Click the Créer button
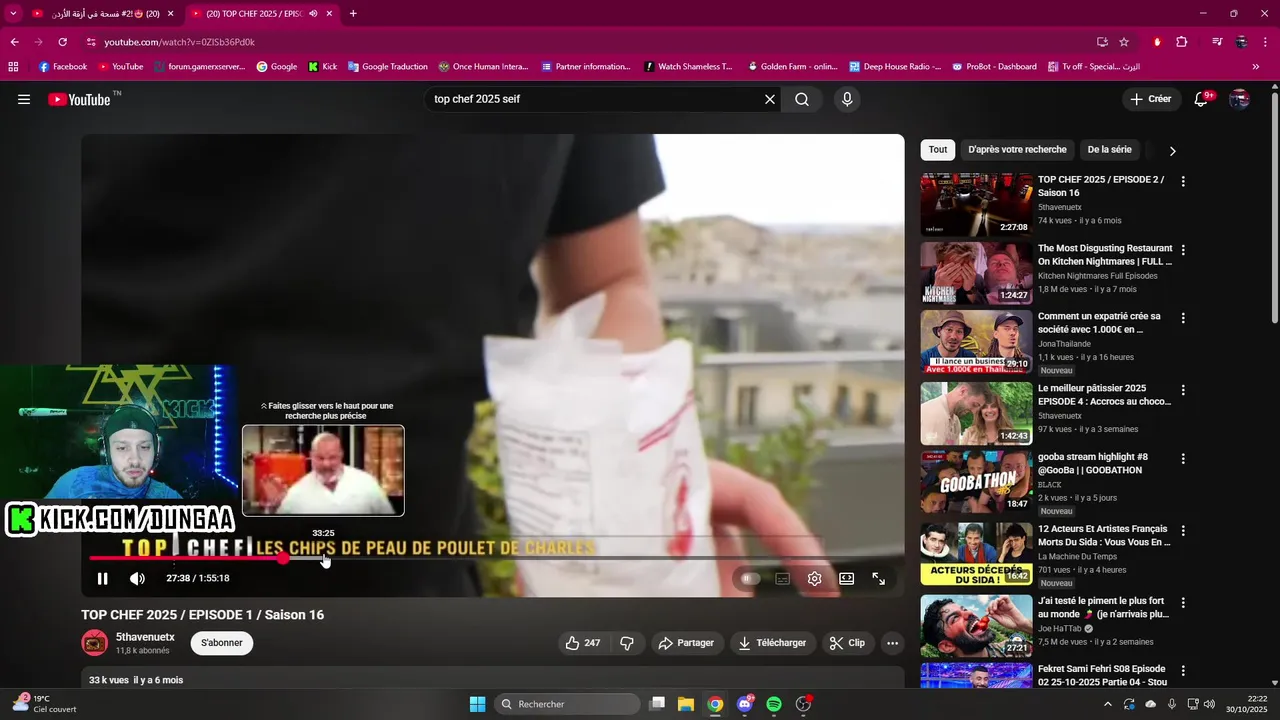 point(1150,99)
